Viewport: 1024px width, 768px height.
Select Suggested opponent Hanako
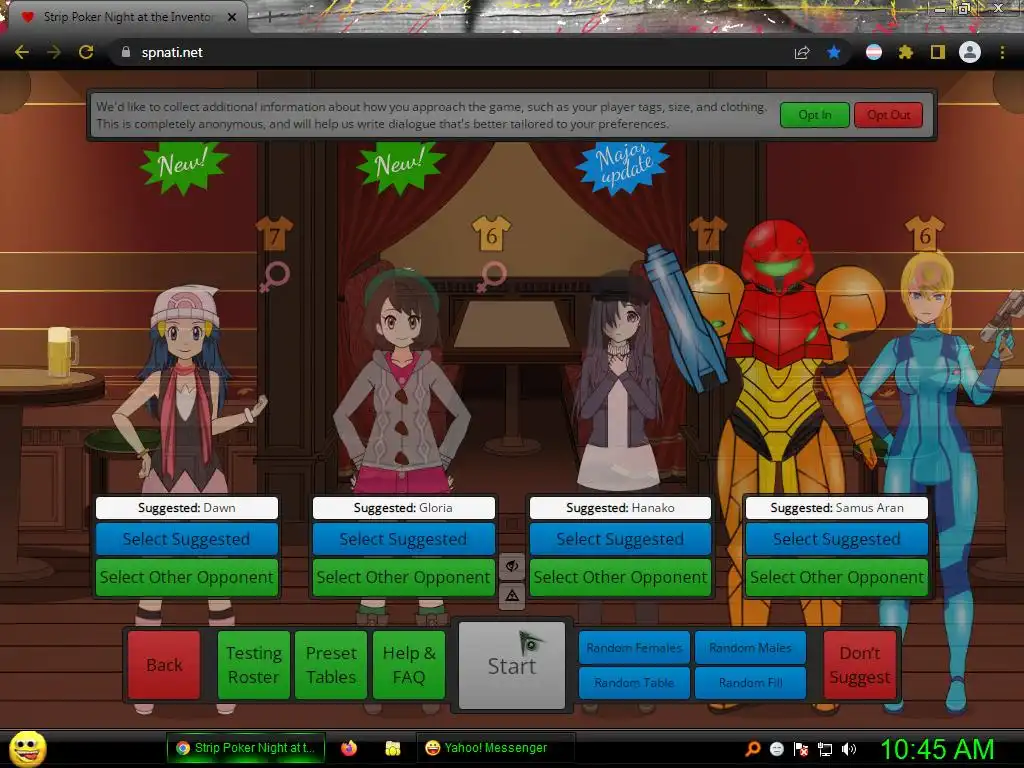tap(620, 539)
